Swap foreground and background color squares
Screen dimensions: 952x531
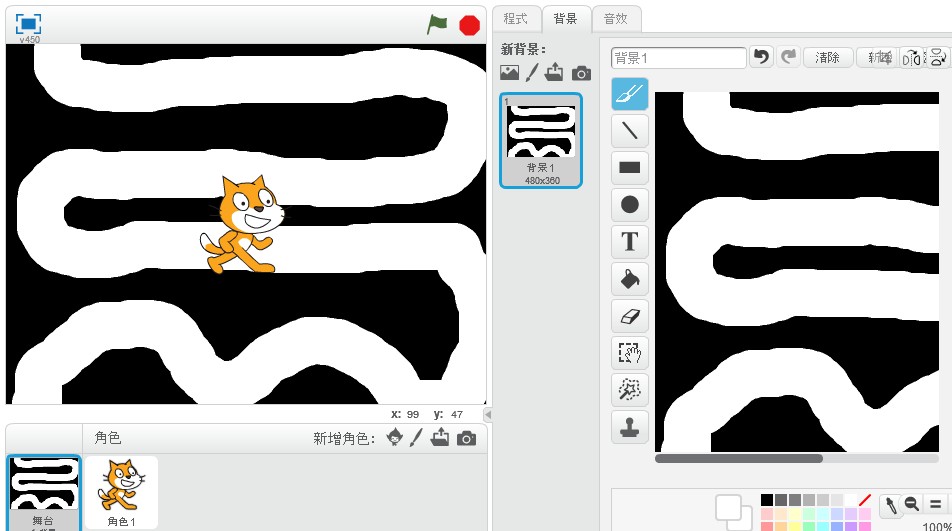[x=734, y=513]
